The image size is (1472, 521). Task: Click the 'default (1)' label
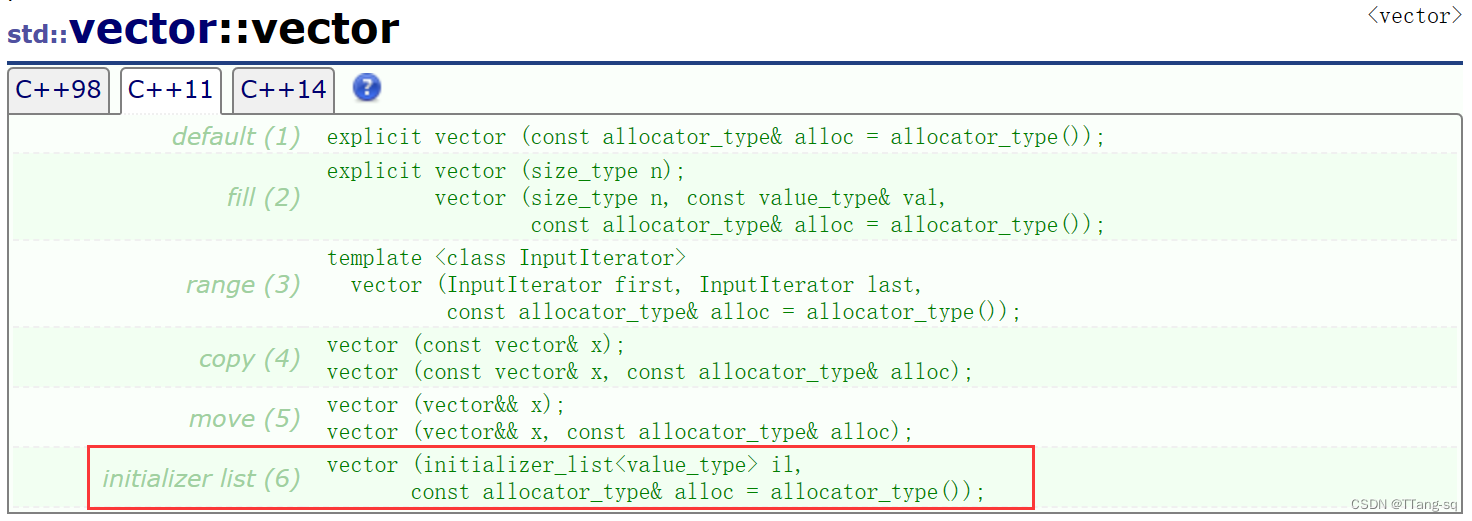click(236, 137)
